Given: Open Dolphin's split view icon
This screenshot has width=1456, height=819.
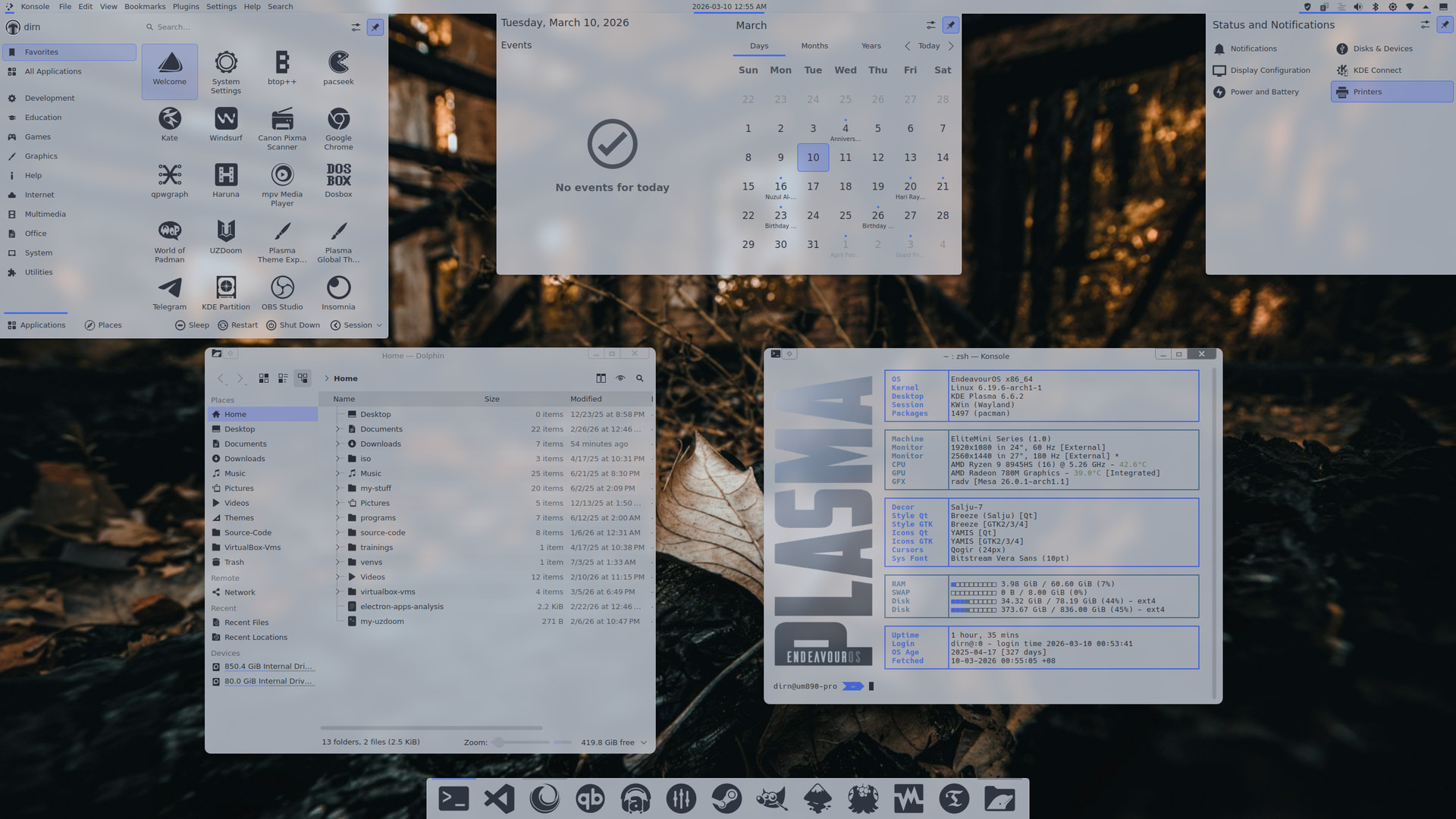Looking at the screenshot, I should tap(601, 378).
